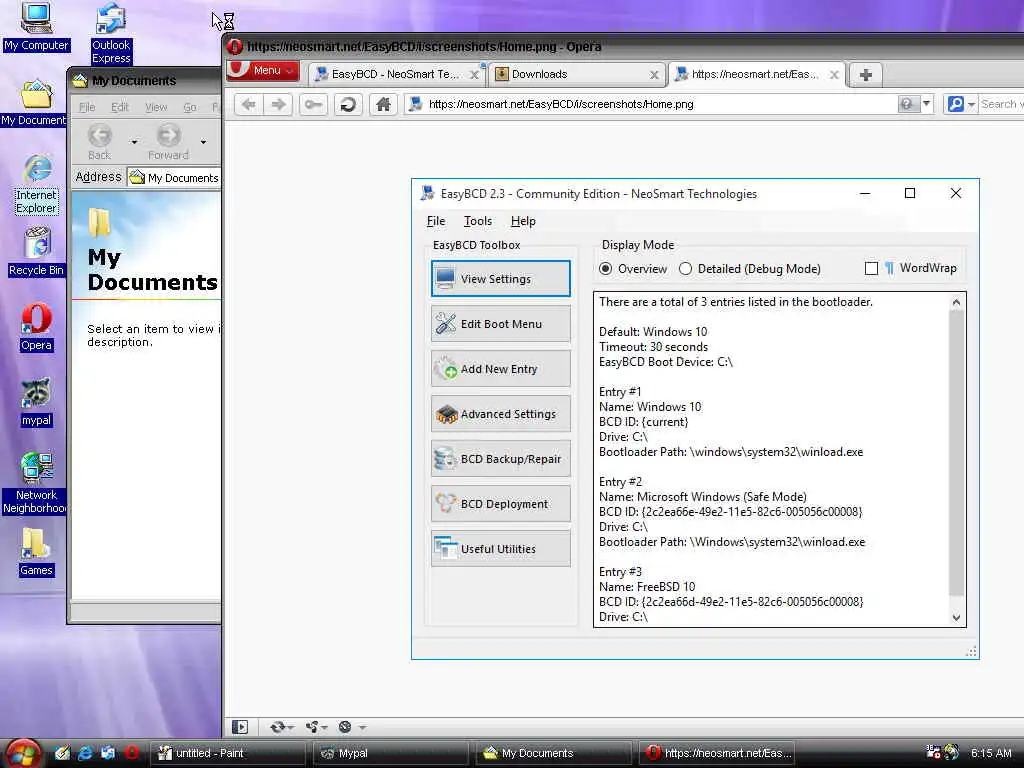
Task: Click the BCD Backup/Repair button
Action: point(501,459)
